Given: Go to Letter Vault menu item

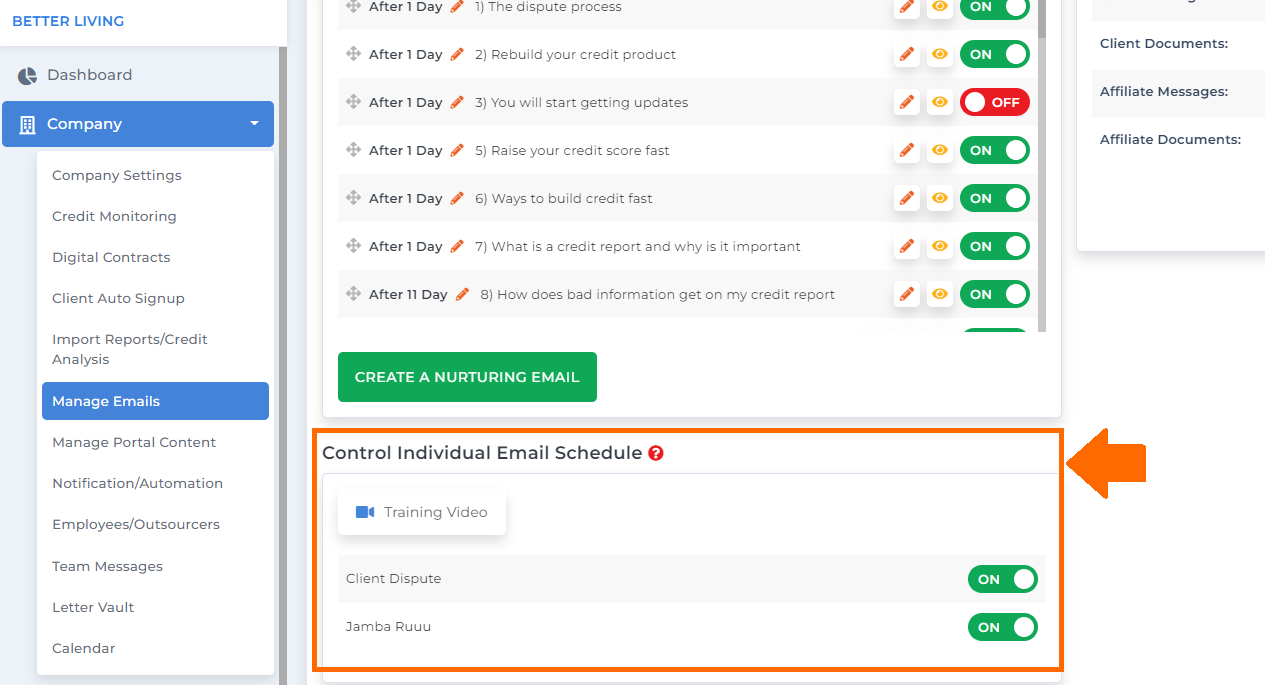Looking at the screenshot, I should click(x=93, y=607).
